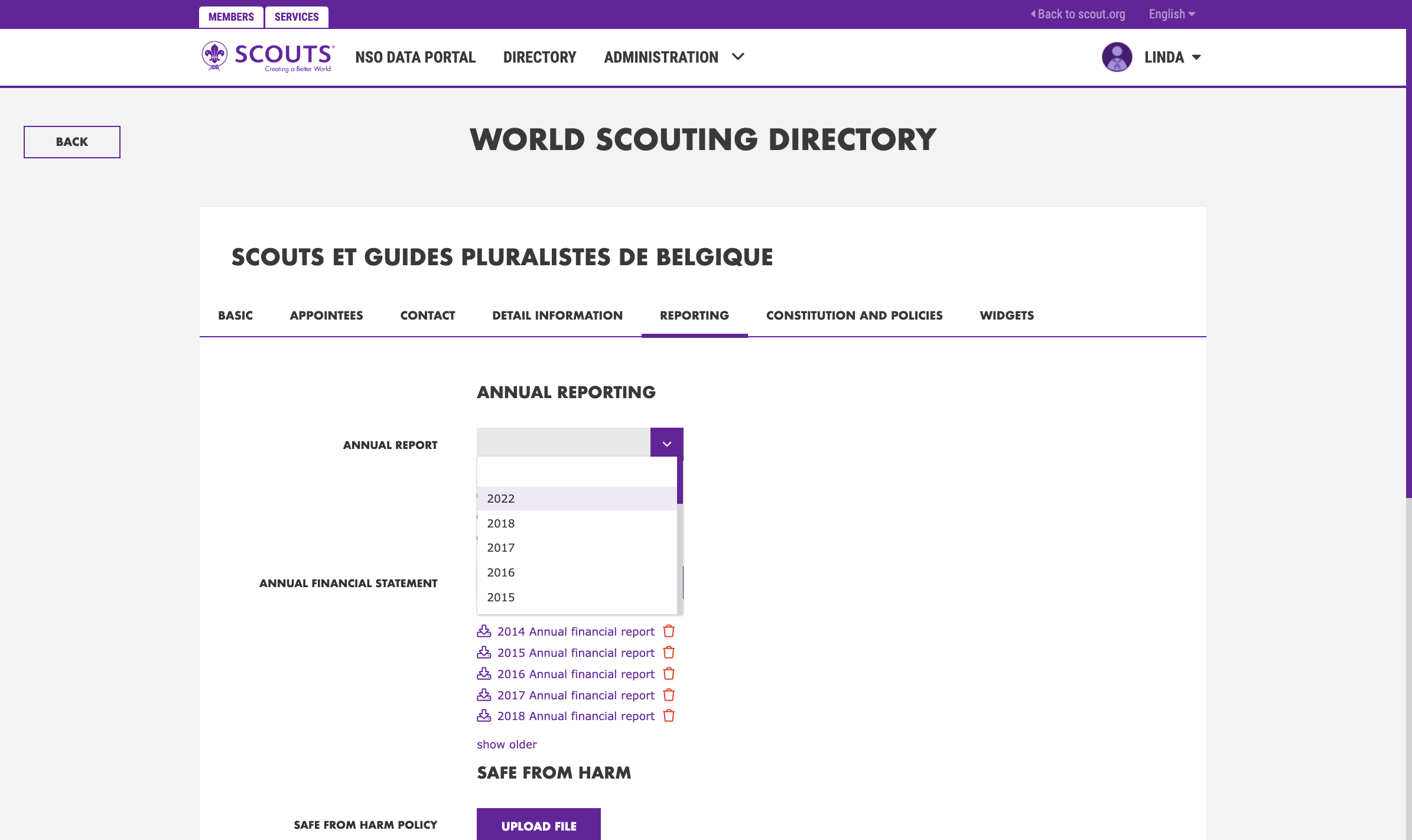Switch to the Basic tab
The width and height of the screenshot is (1412, 840).
235,315
